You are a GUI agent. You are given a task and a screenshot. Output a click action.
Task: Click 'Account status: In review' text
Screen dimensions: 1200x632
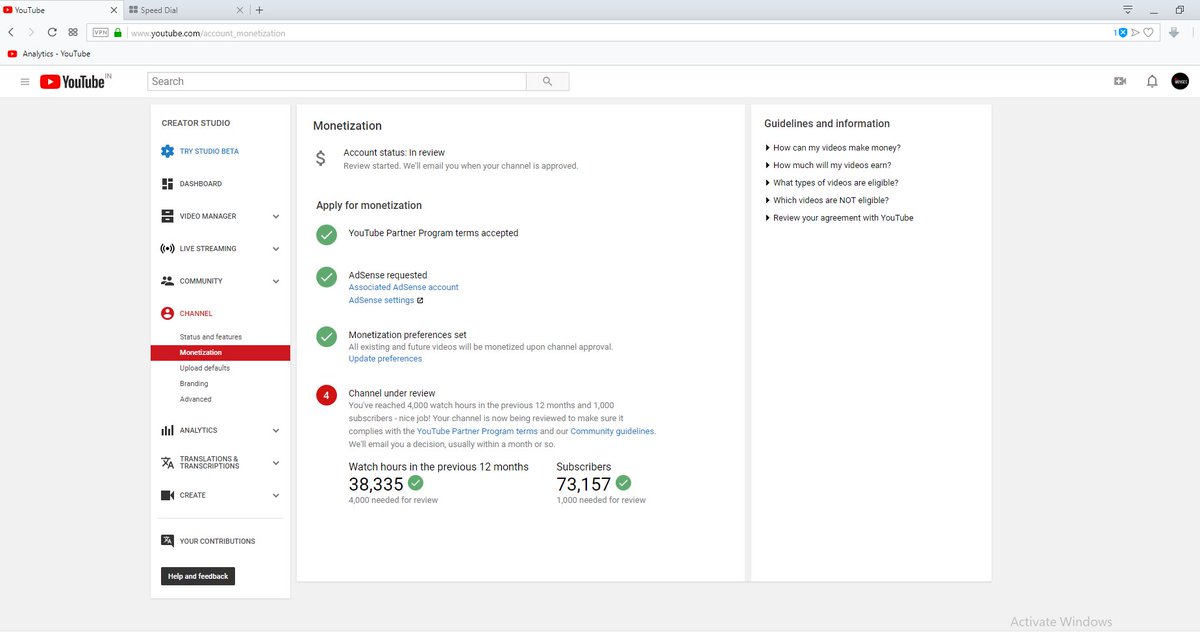pyautogui.click(x=394, y=153)
